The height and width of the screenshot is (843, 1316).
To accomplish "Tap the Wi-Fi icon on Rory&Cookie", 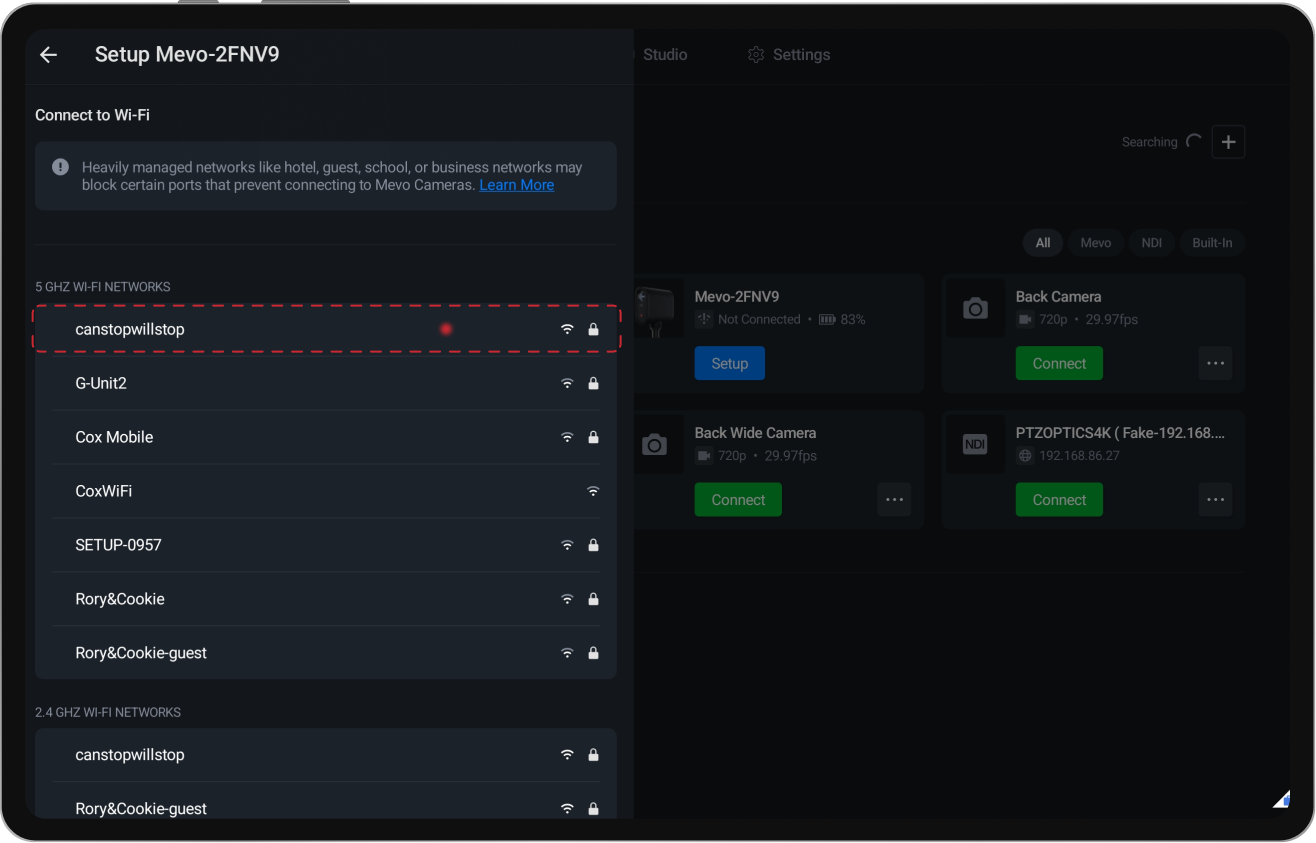I will (567, 599).
